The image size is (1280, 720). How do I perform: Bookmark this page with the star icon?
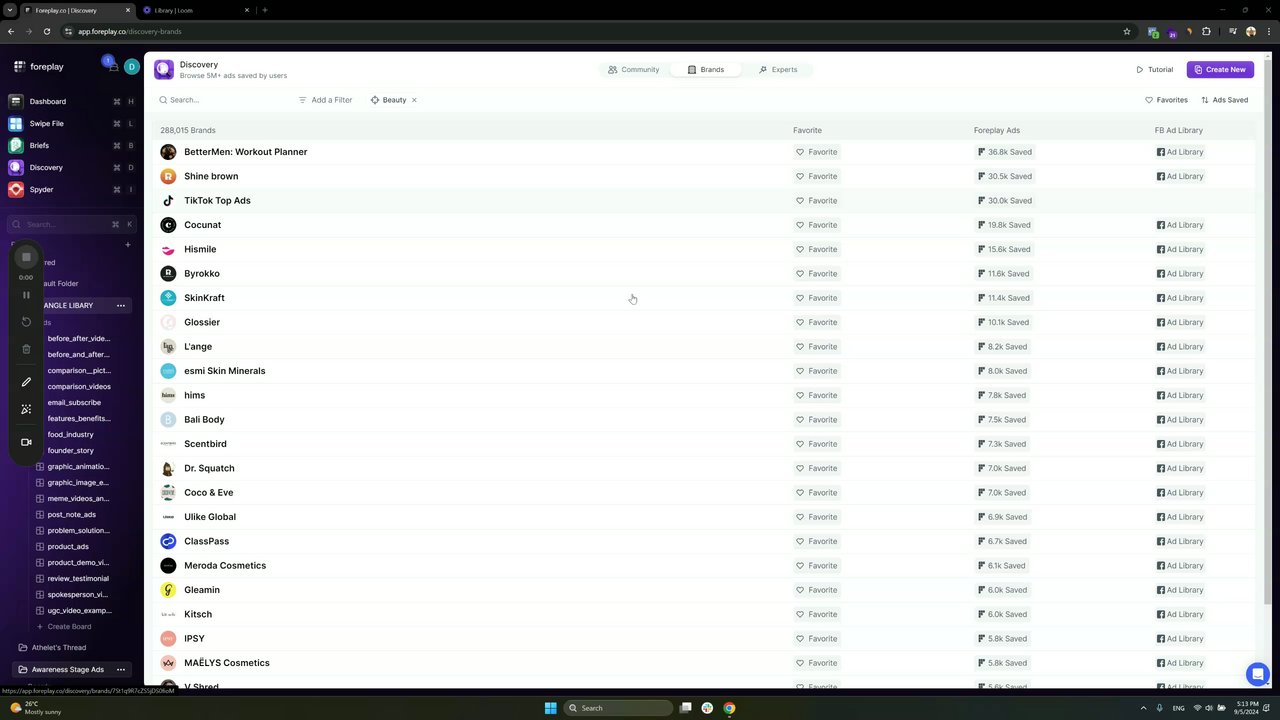(1127, 31)
